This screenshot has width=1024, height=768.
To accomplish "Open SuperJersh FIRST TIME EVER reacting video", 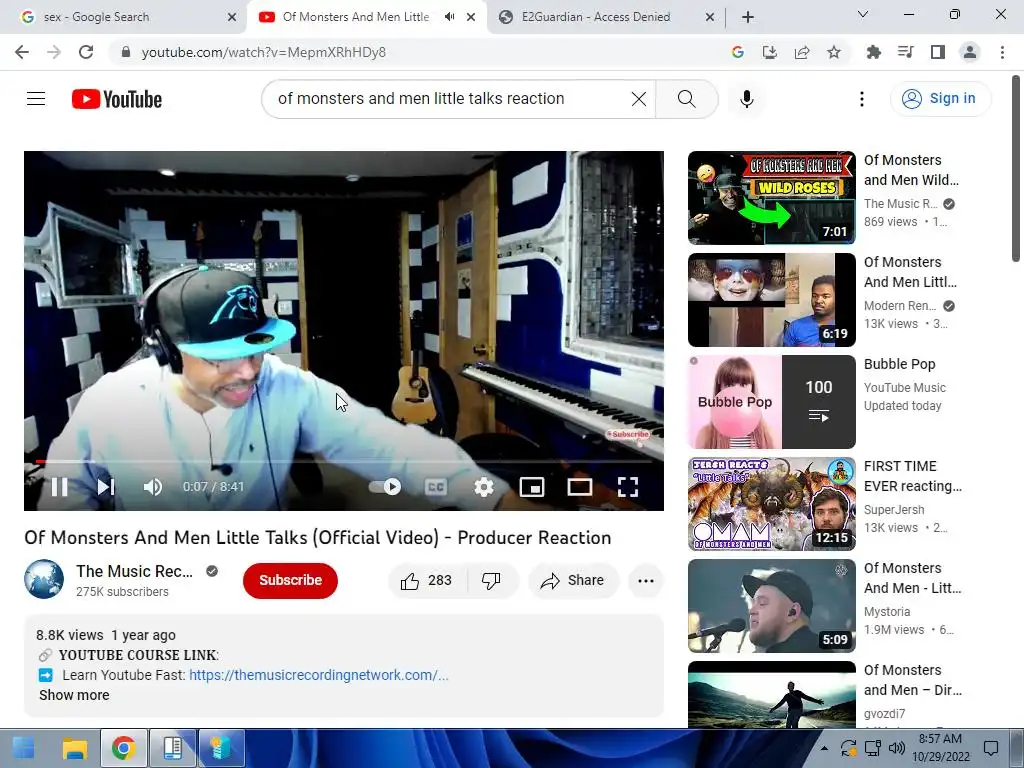I will (x=771, y=504).
